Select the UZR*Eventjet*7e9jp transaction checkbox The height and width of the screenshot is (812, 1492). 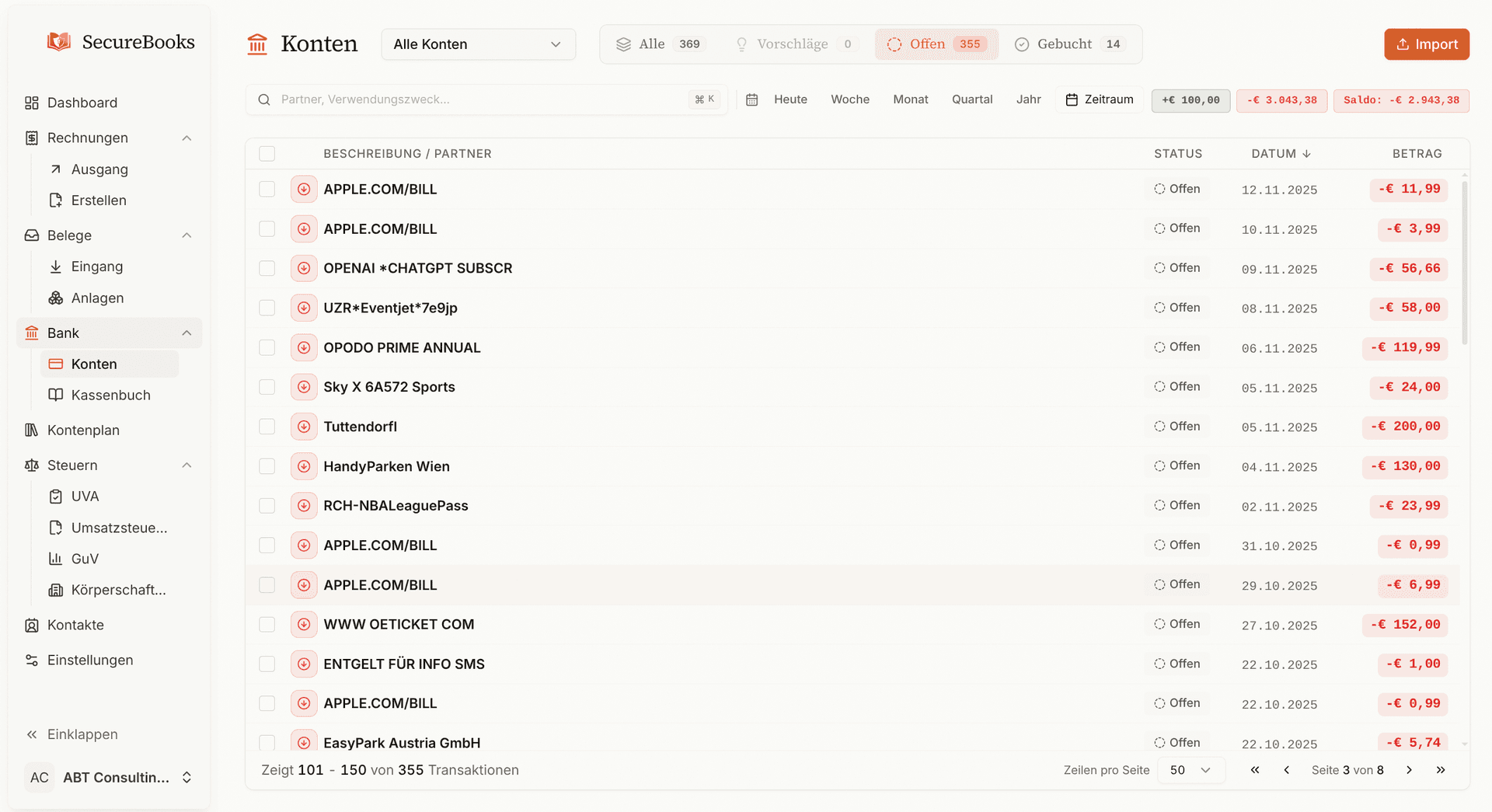[x=267, y=308]
